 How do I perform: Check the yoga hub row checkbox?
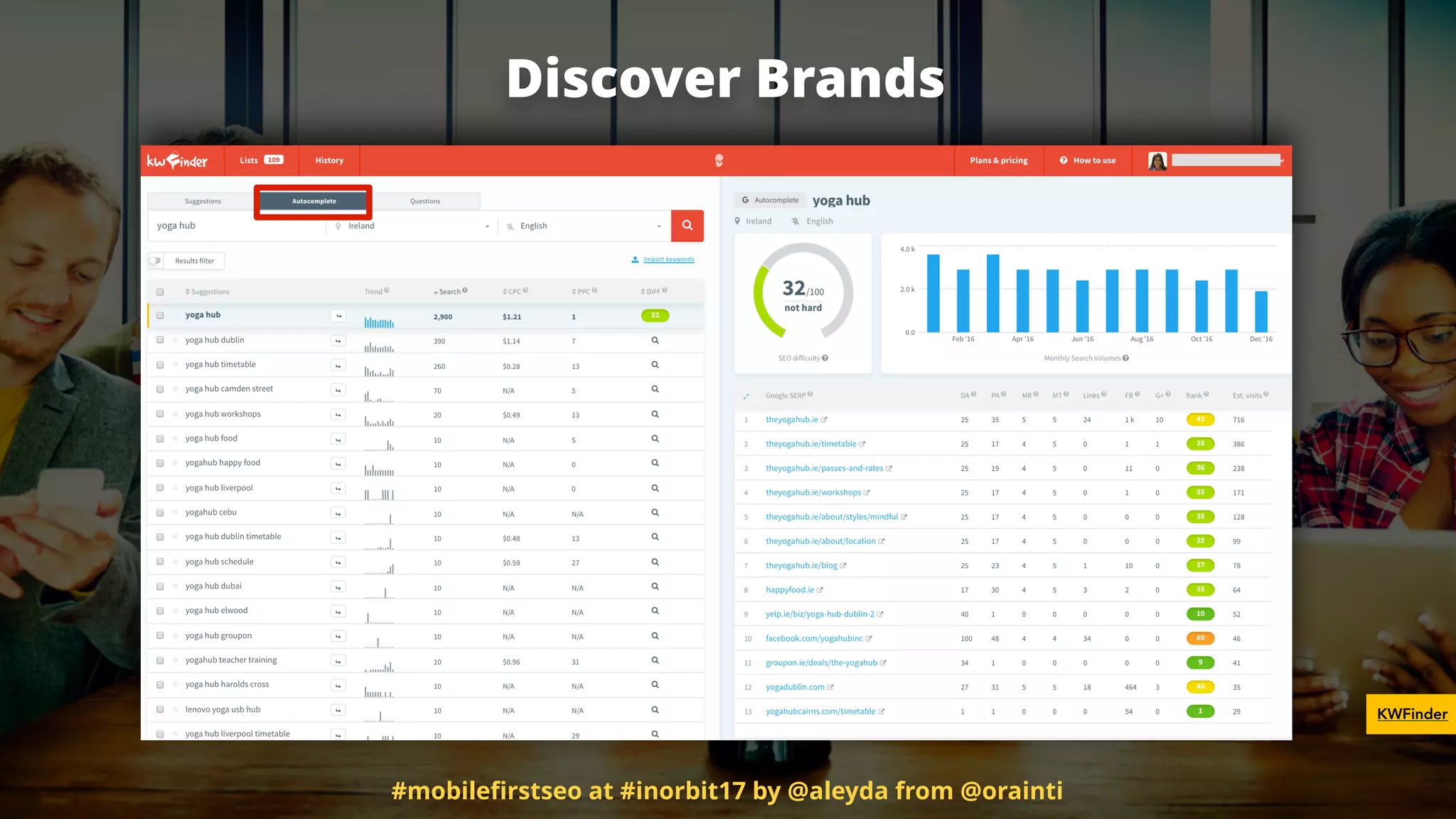pyautogui.click(x=160, y=316)
